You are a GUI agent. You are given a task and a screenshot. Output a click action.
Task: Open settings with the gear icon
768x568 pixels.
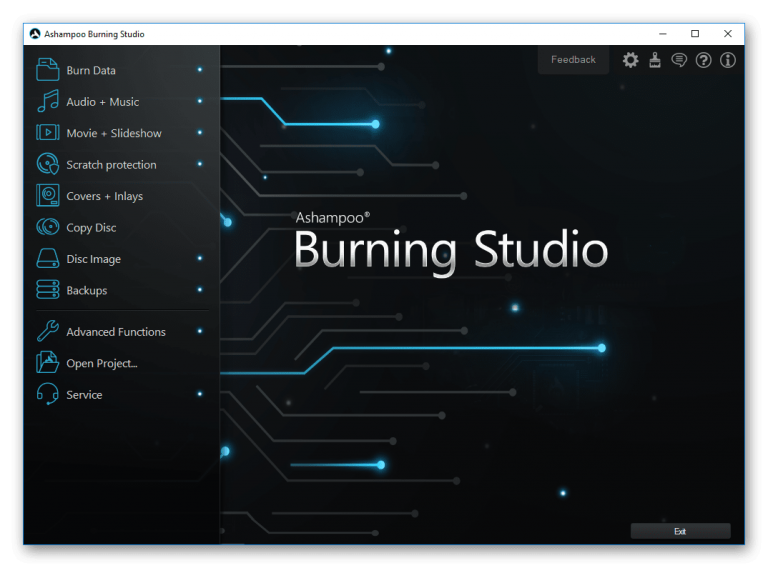coord(630,60)
